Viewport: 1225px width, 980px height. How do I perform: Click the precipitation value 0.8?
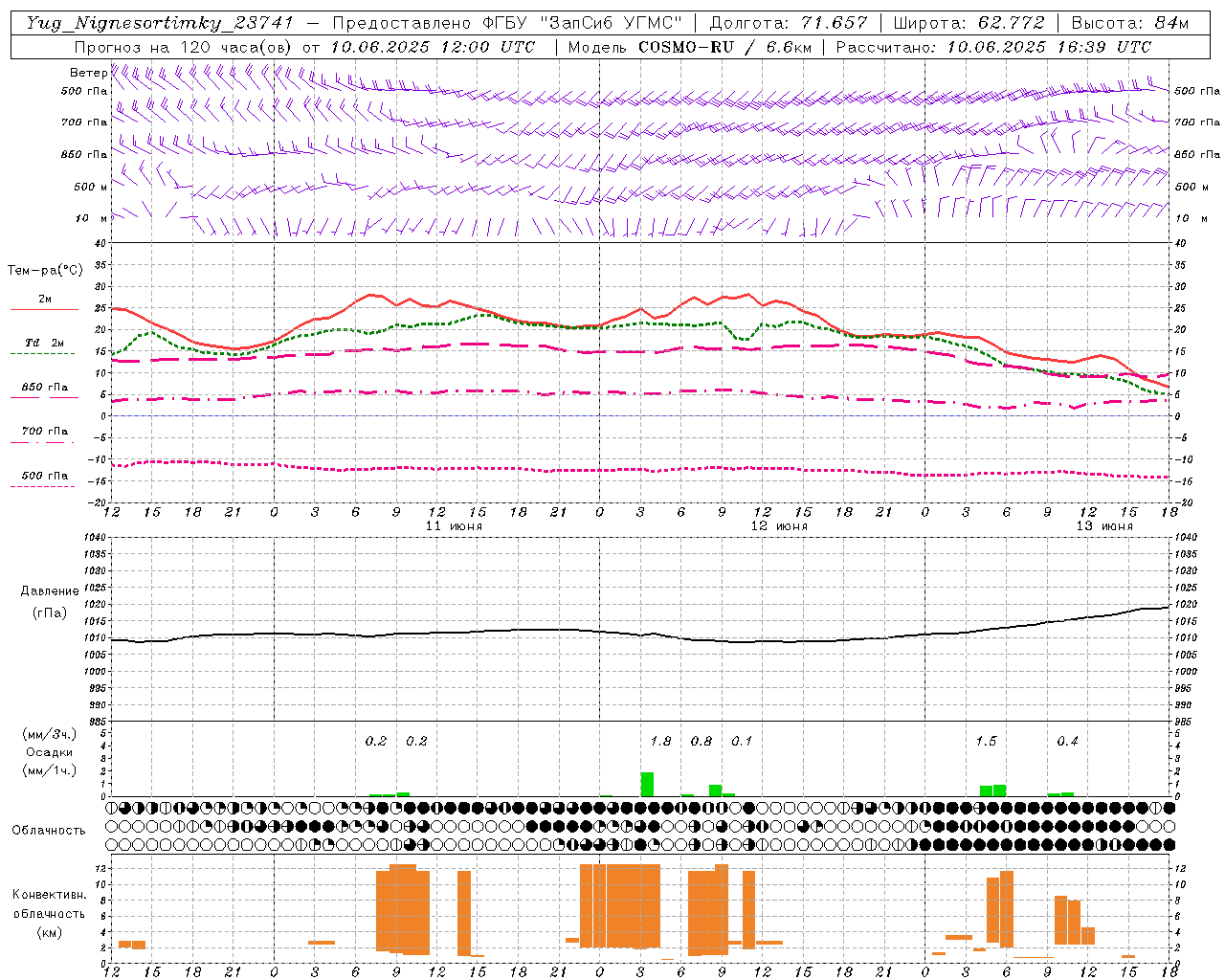702,741
